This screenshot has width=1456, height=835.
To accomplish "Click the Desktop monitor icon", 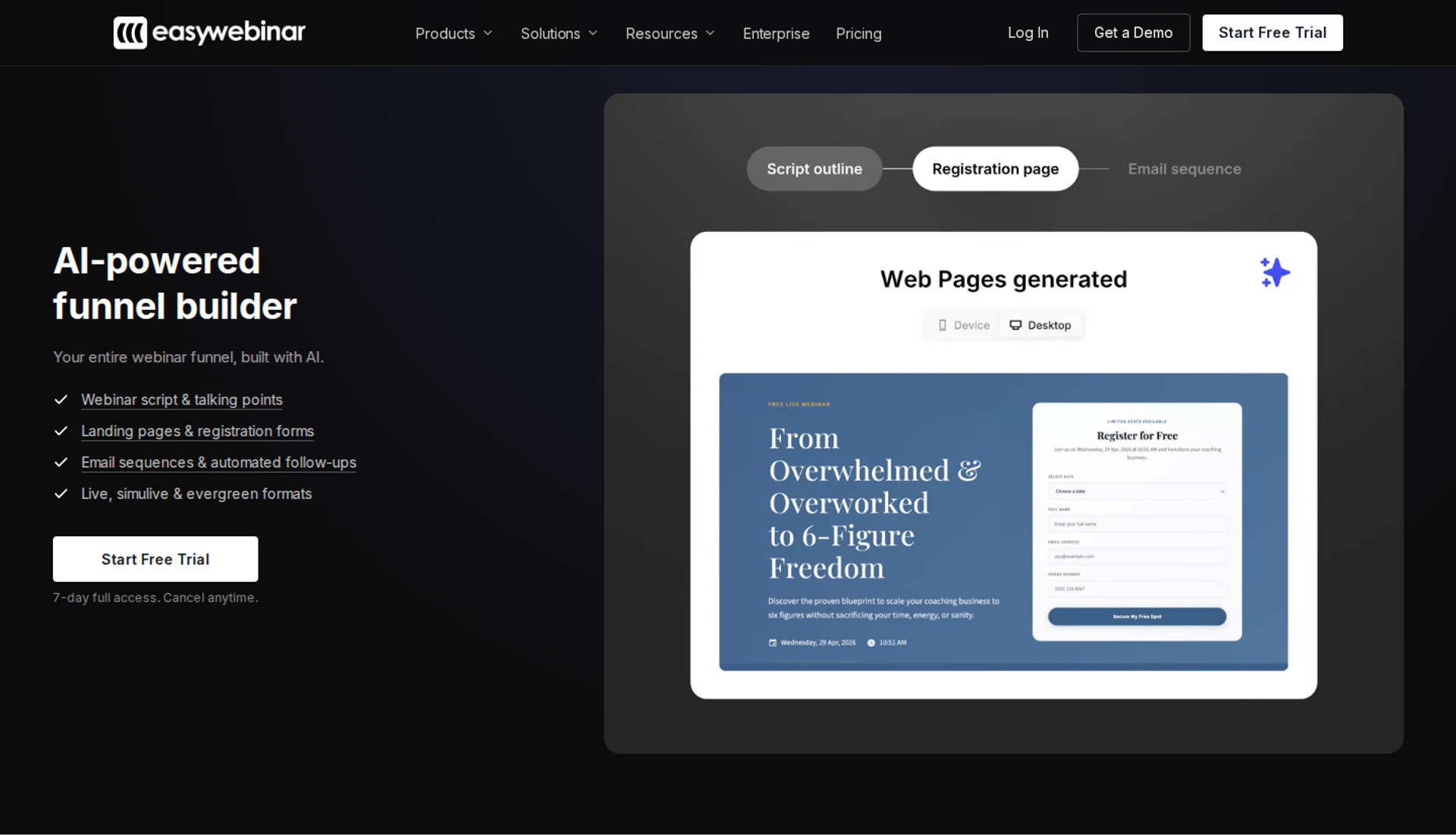I will [1015, 325].
